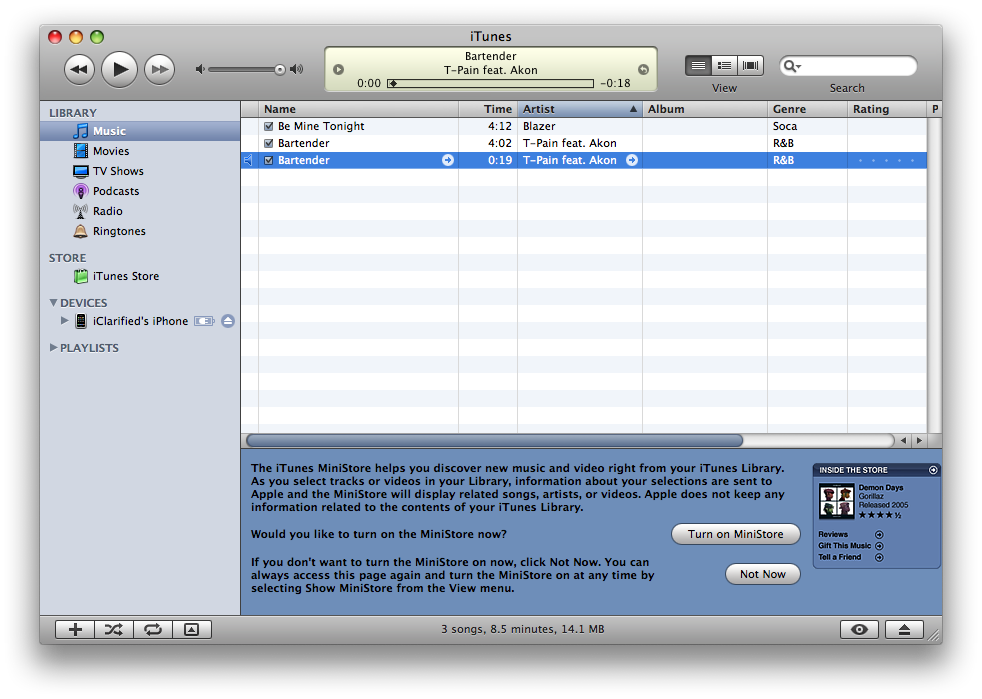The height and width of the screenshot is (699, 982).
Task: Toggle the repeat playlist button
Action: click(x=152, y=629)
